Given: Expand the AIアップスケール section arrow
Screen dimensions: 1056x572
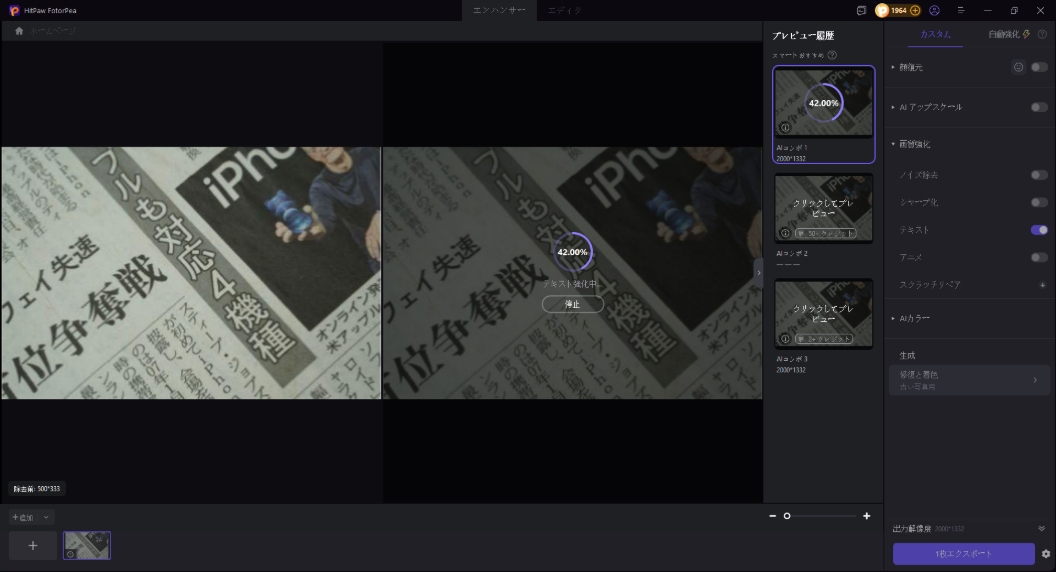Looking at the screenshot, I should (894, 107).
